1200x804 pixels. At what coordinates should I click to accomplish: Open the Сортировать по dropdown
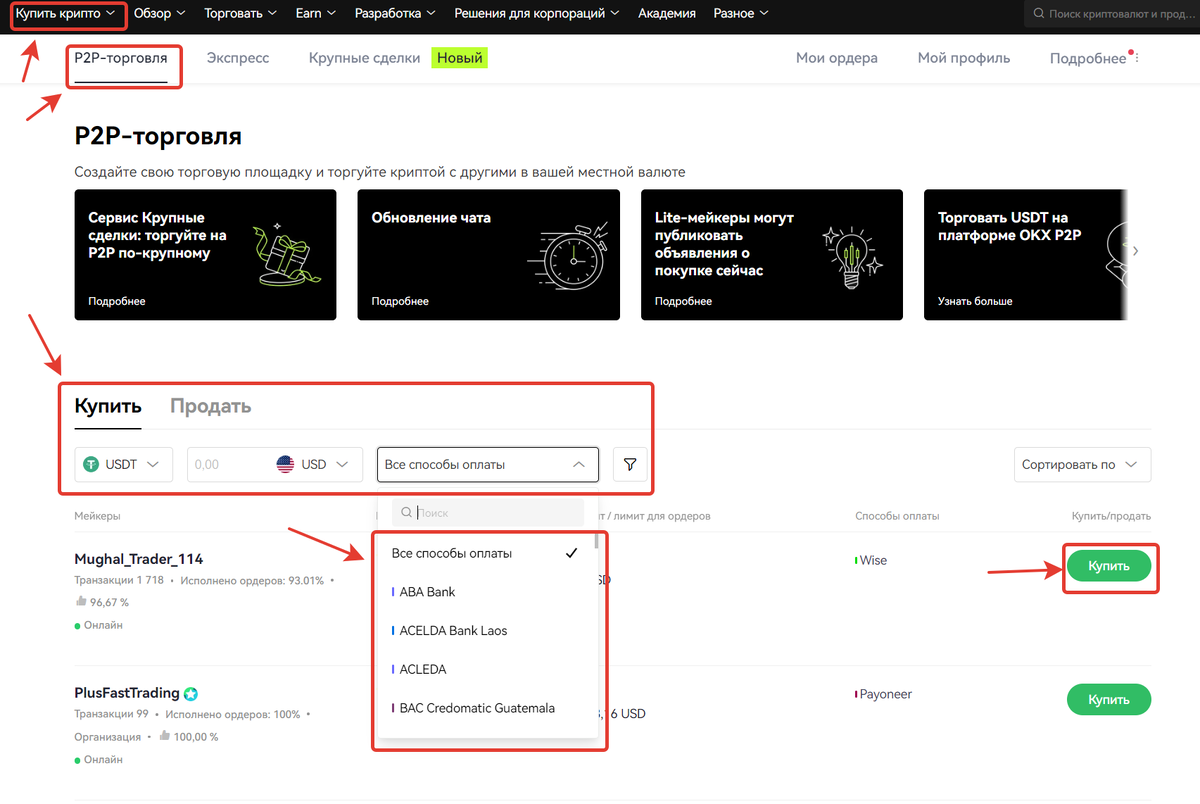[x=1082, y=464]
